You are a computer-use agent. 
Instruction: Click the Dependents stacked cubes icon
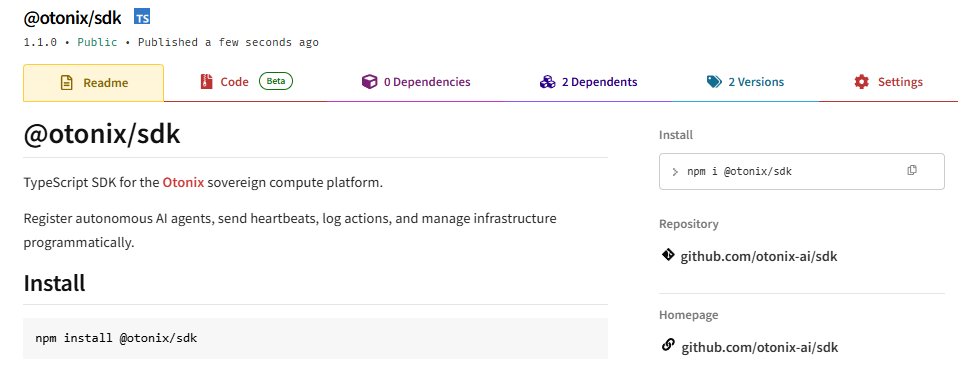[x=547, y=82]
